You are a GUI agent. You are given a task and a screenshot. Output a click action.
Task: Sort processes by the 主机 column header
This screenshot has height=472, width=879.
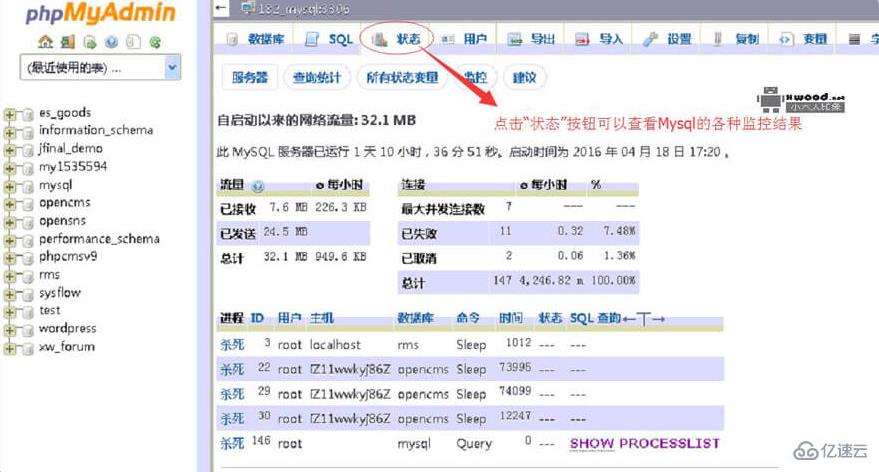(322, 318)
